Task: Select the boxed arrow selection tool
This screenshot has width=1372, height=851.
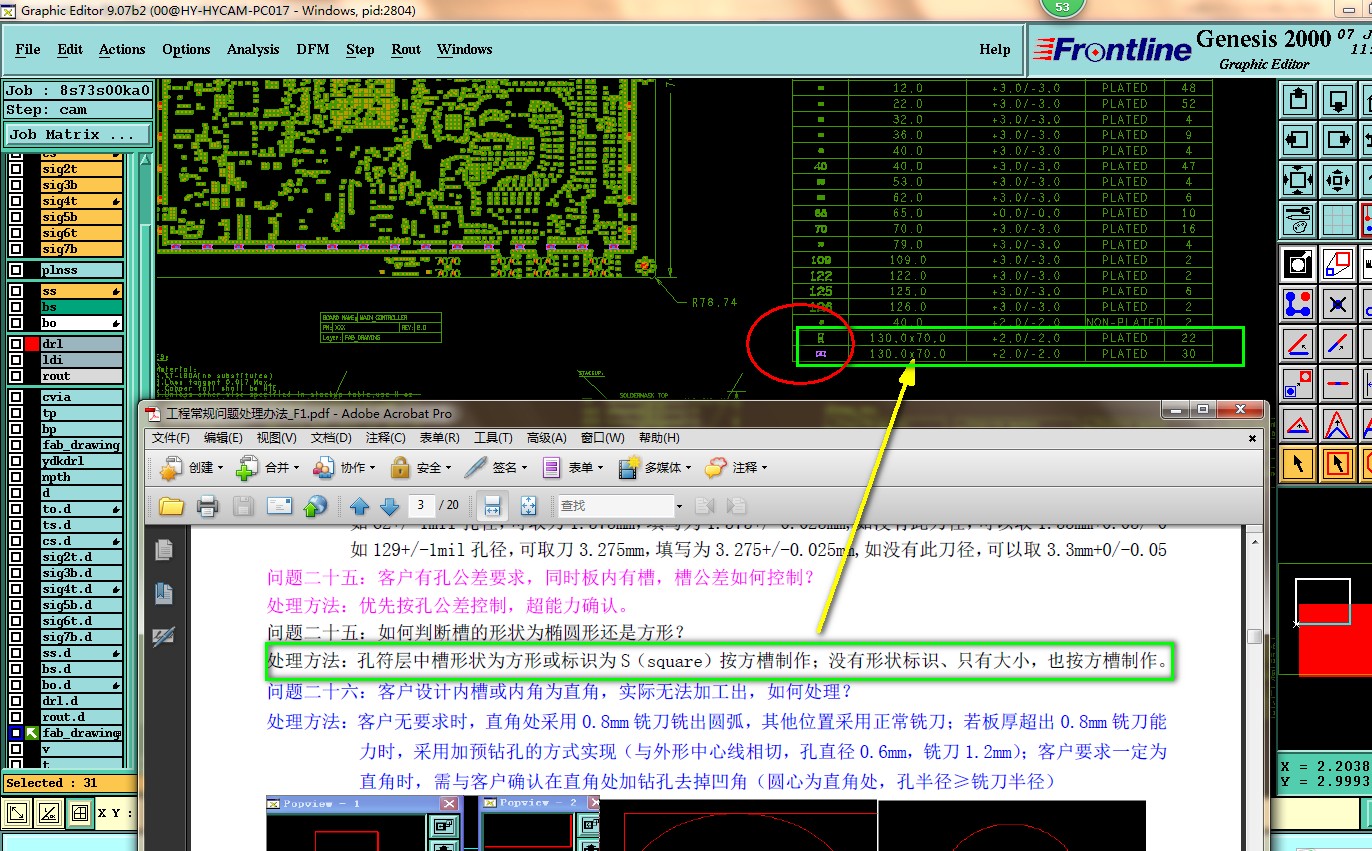Action: [1338, 463]
